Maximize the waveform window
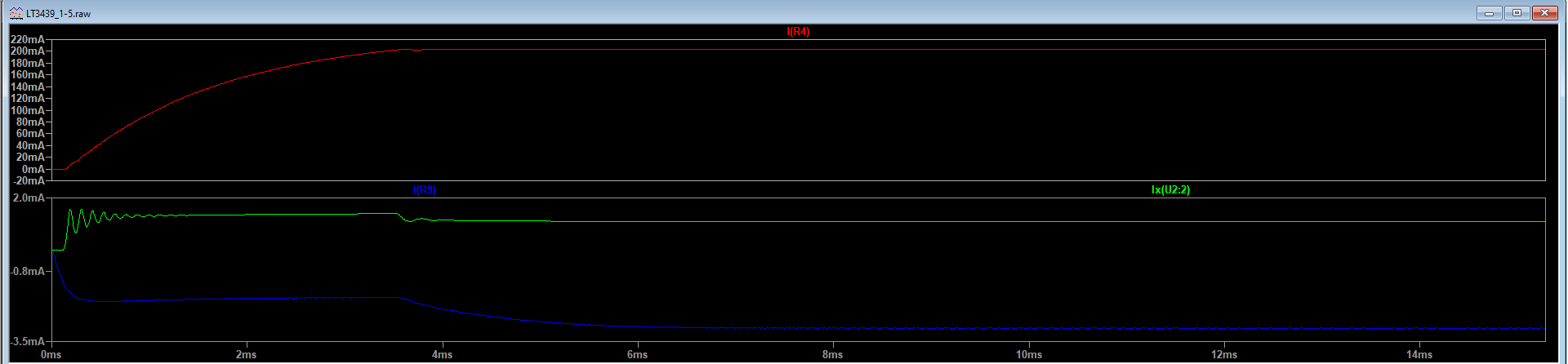 (x=1517, y=13)
